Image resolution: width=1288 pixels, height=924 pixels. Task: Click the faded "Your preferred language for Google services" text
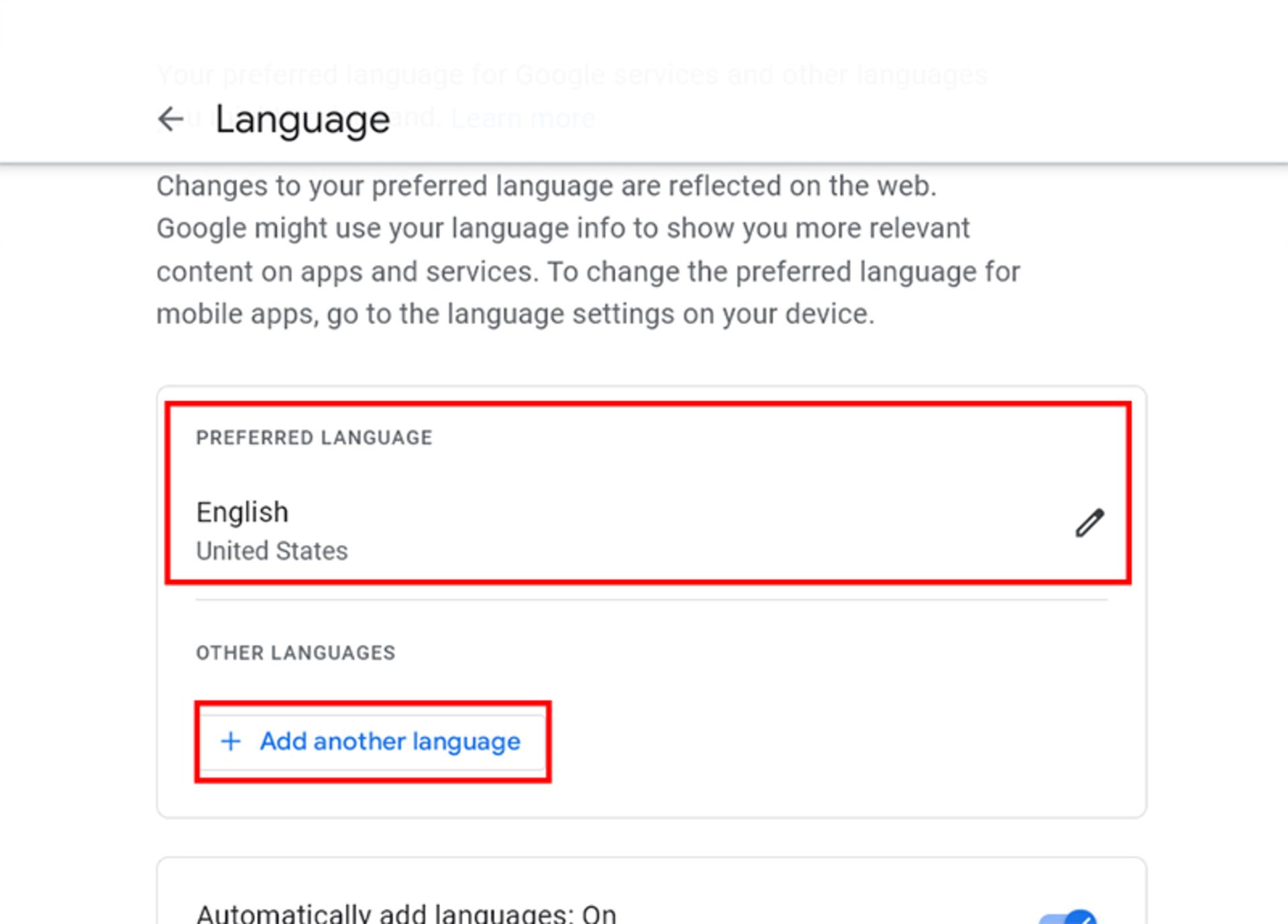pyautogui.click(x=572, y=75)
